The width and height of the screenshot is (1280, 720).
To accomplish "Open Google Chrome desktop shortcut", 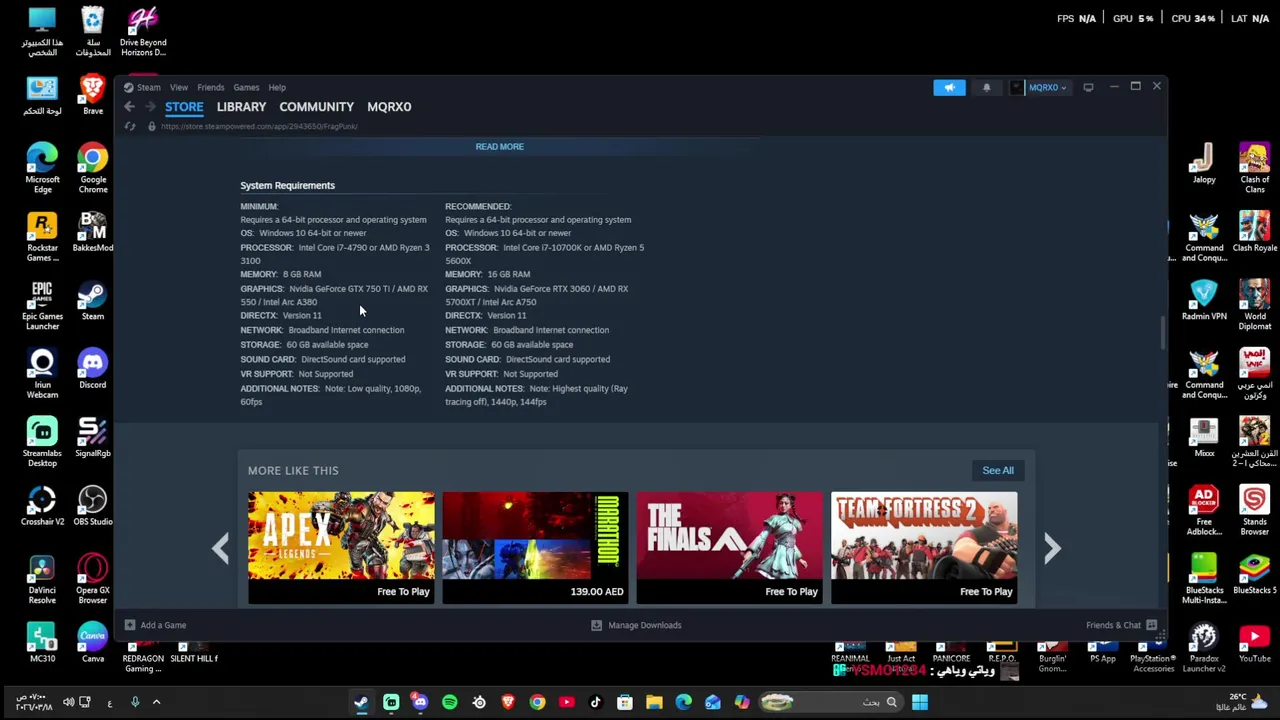I will [93, 168].
